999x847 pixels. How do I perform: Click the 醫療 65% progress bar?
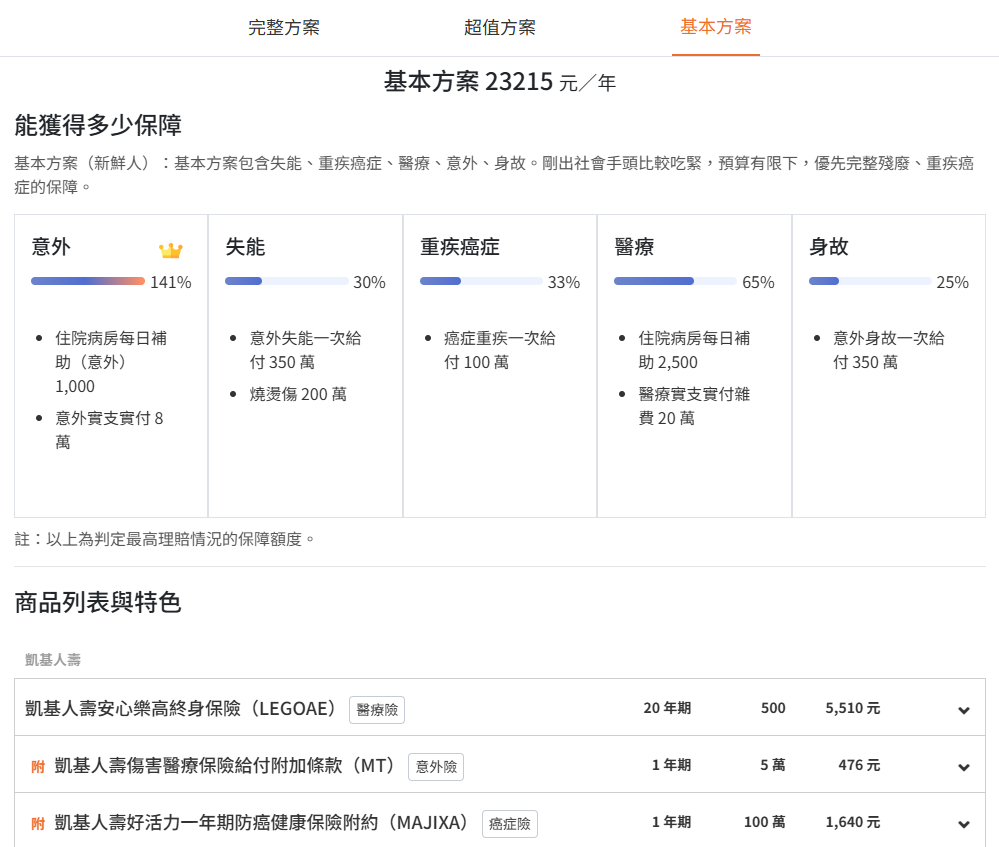coord(675,282)
